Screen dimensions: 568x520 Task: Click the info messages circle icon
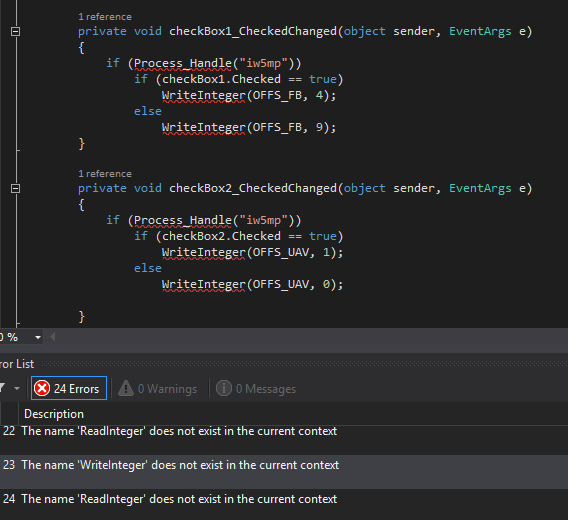click(x=224, y=388)
